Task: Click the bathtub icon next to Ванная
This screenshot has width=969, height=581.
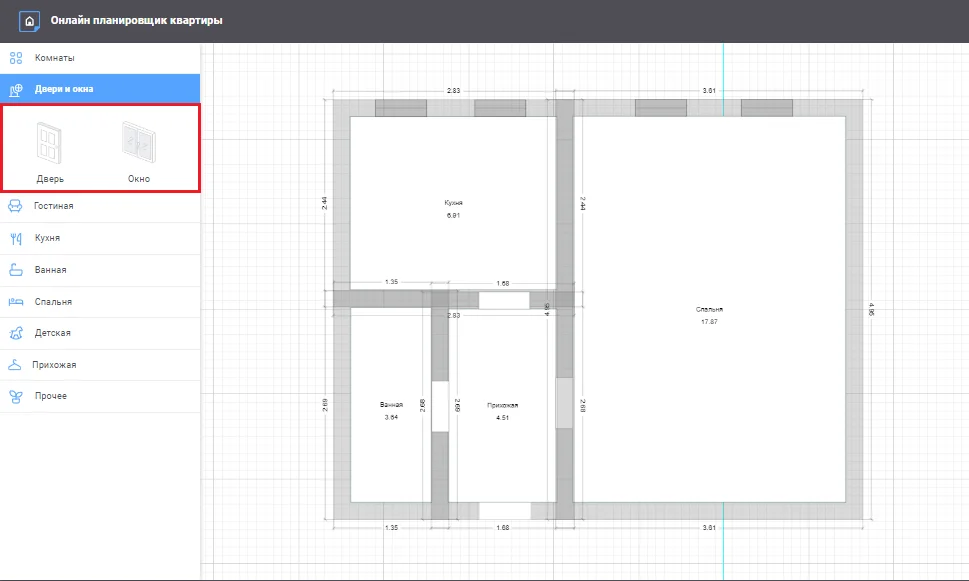Action: (x=14, y=269)
